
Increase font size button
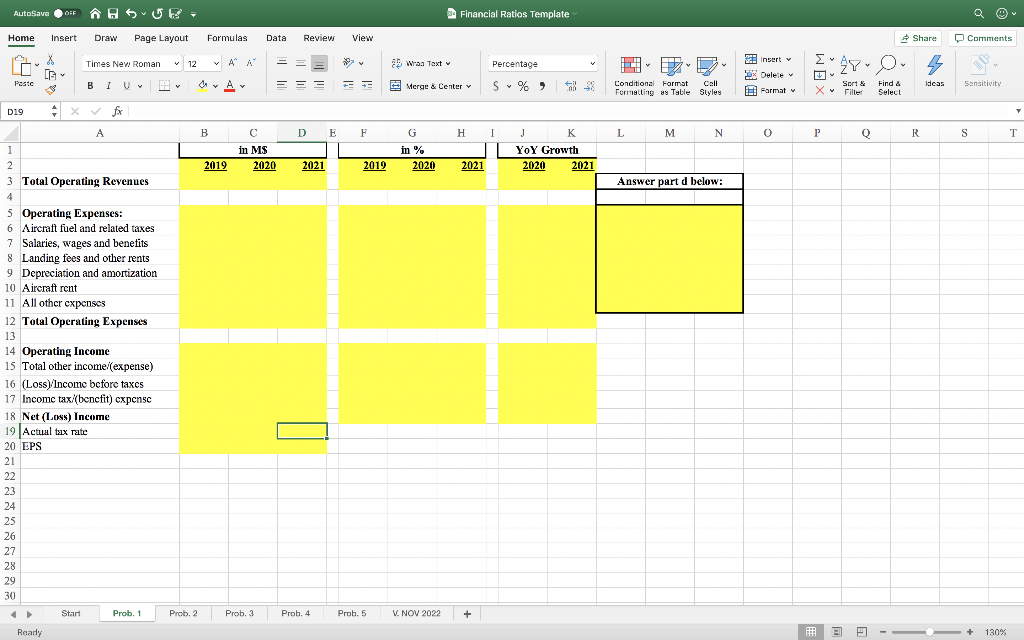pyautogui.click(x=232, y=63)
